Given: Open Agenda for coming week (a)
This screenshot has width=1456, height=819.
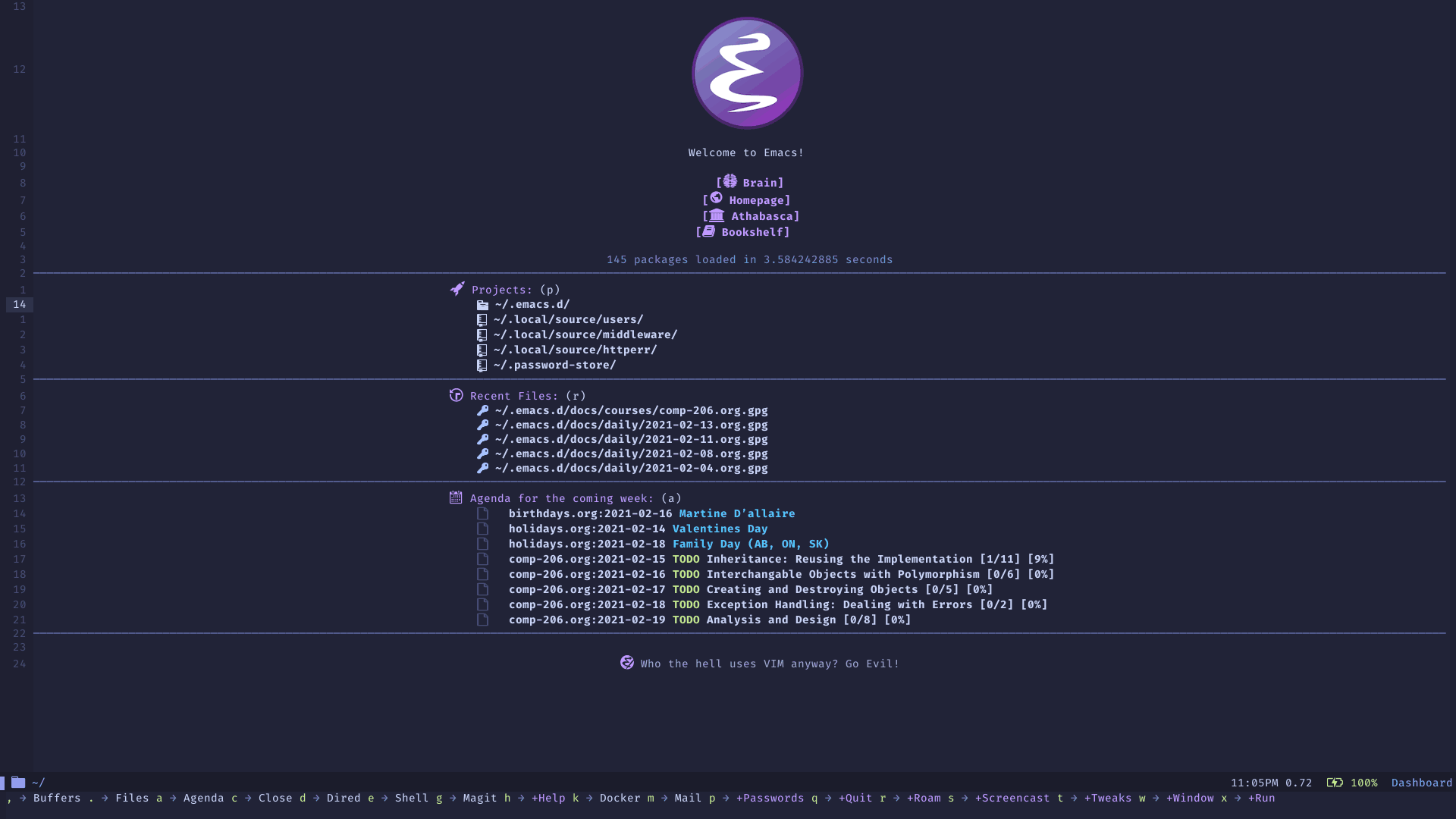Looking at the screenshot, I should [560, 497].
